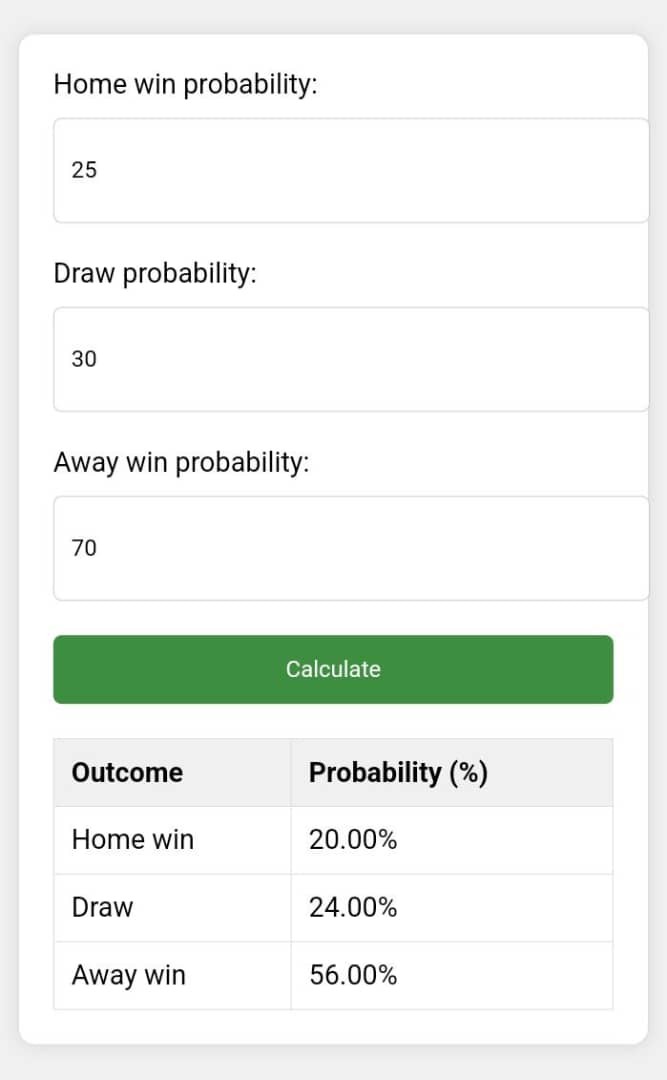Select the Away win row label
Screen dimensions: 667x1080
[x=129, y=975]
